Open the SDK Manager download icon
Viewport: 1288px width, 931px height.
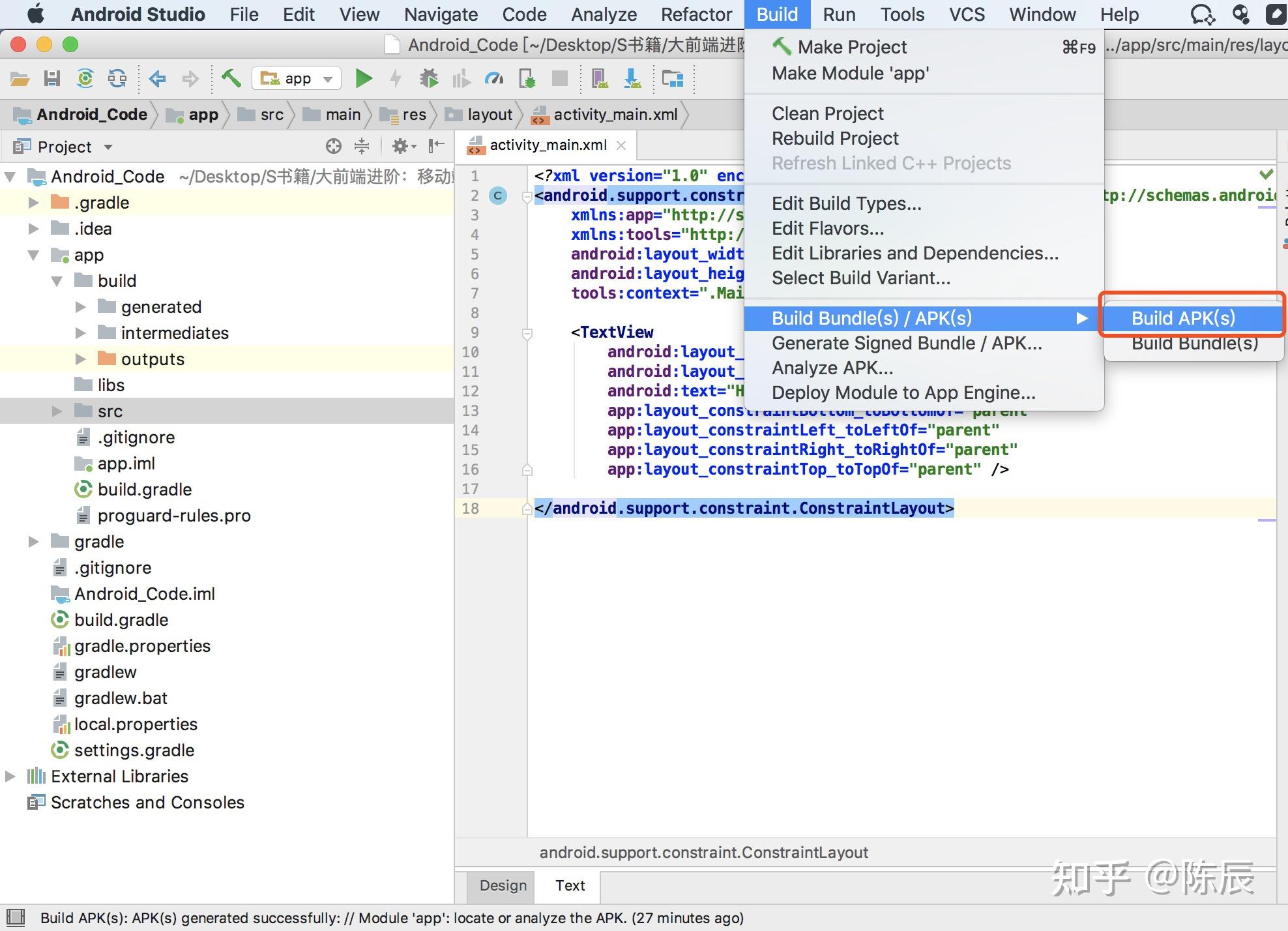click(x=632, y=79)
